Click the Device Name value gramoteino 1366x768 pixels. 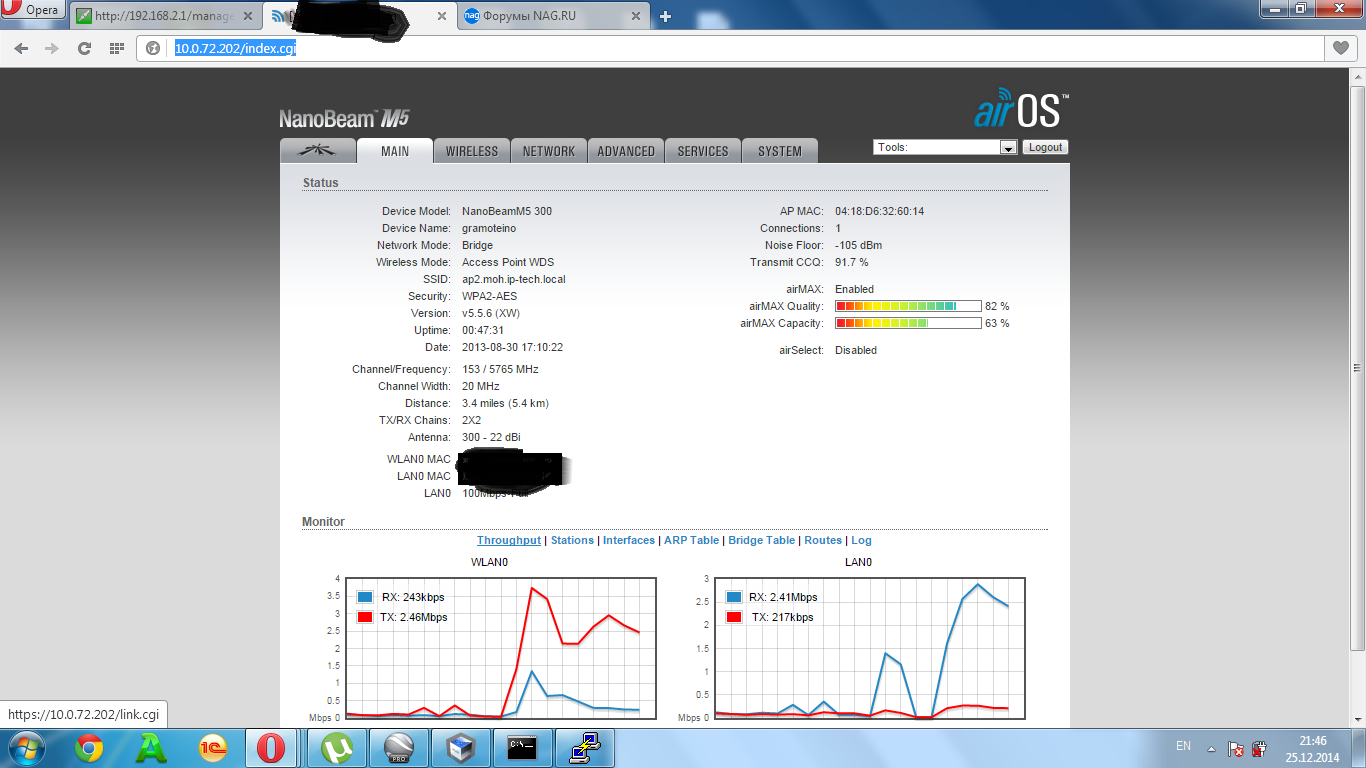(489, 228)
